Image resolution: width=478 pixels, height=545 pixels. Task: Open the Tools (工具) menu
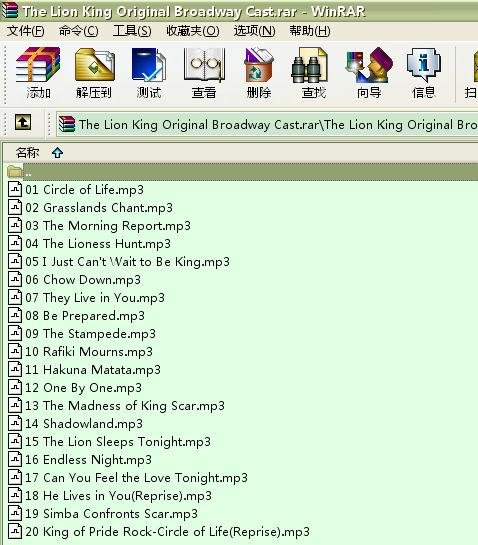pyautogui.click(x=132, y=31)
